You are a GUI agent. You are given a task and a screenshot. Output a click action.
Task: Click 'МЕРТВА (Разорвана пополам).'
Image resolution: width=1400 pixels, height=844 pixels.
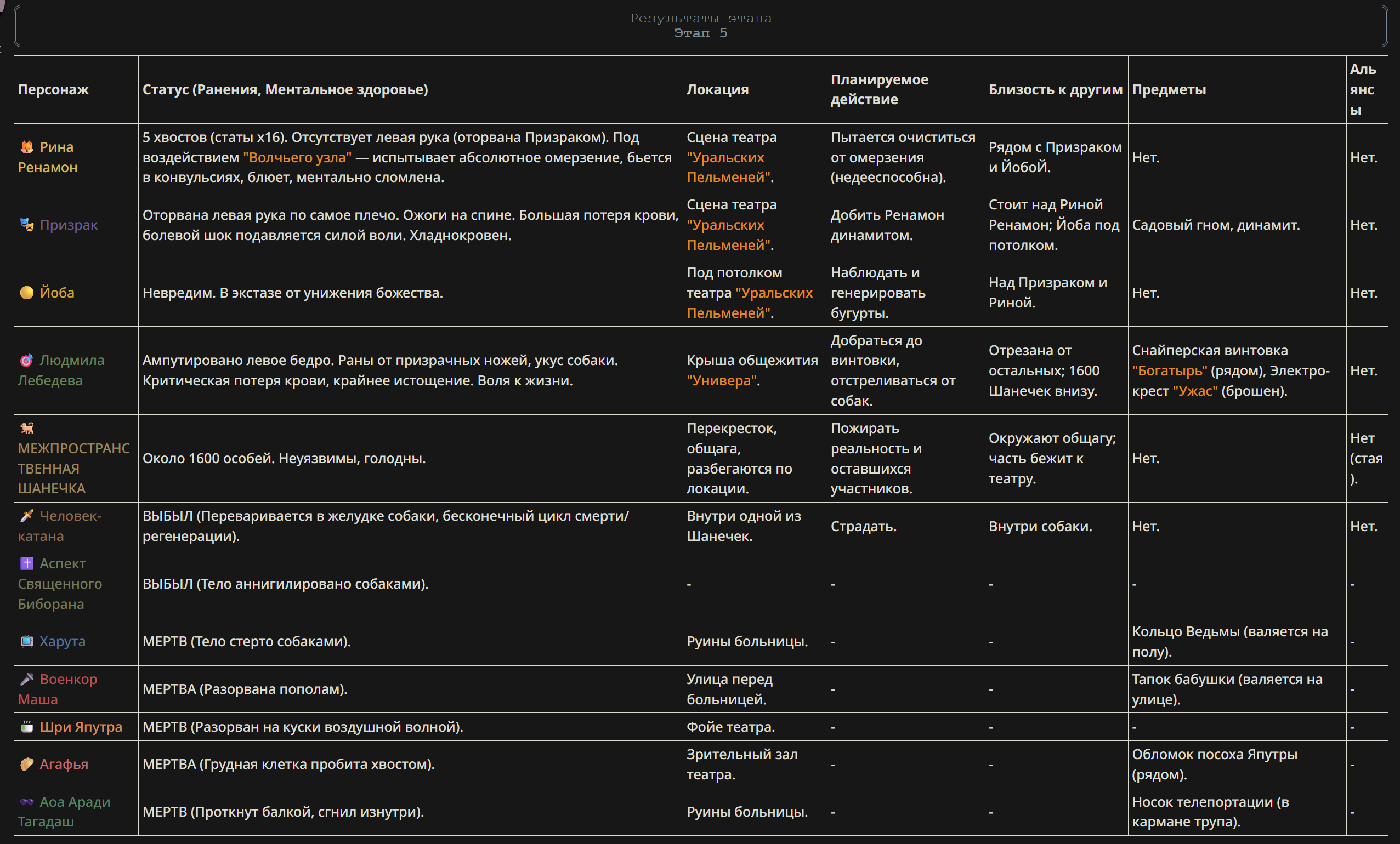point(245,689)
